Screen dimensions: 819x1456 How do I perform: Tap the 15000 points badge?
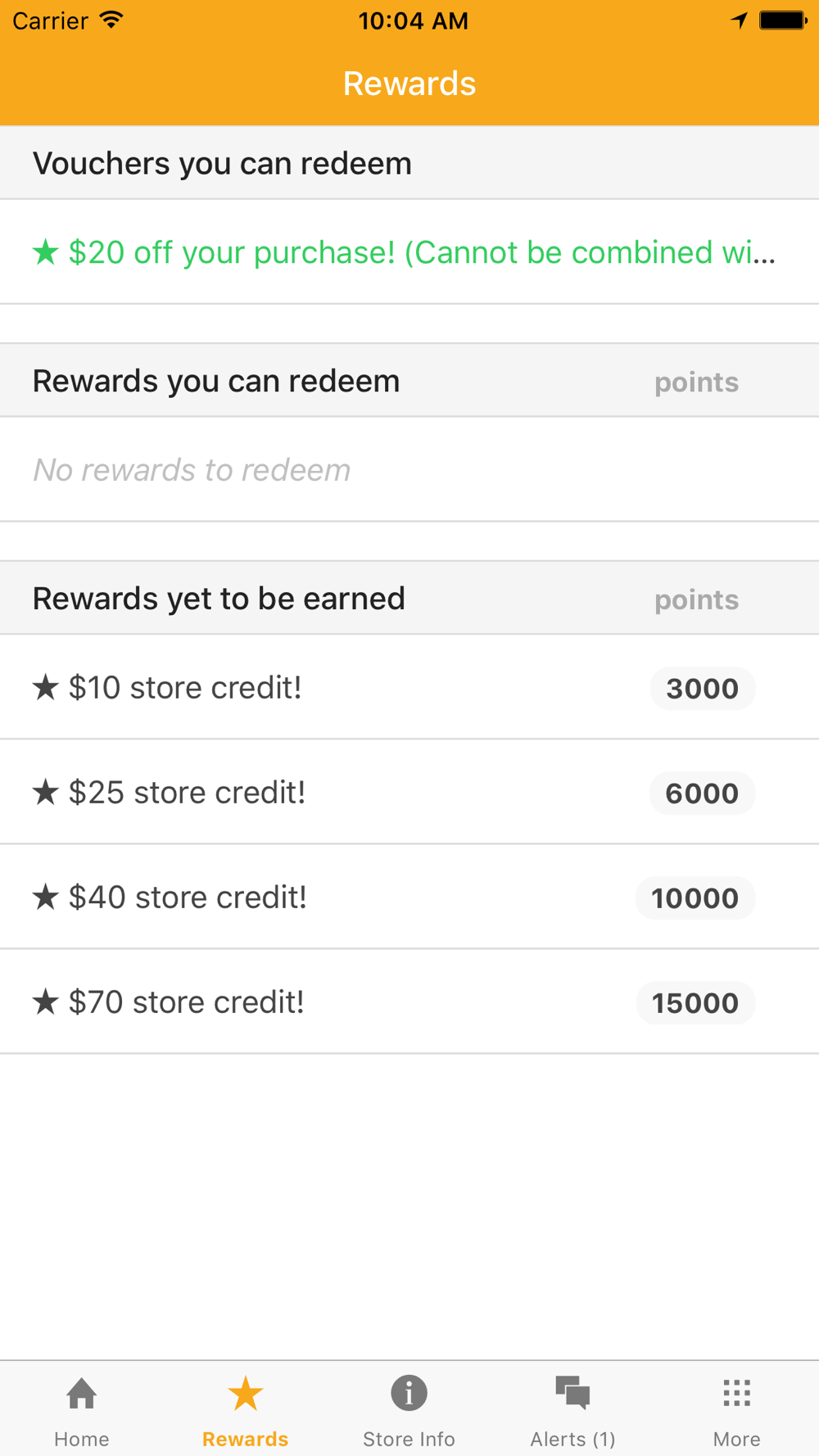click(695, 1003)
